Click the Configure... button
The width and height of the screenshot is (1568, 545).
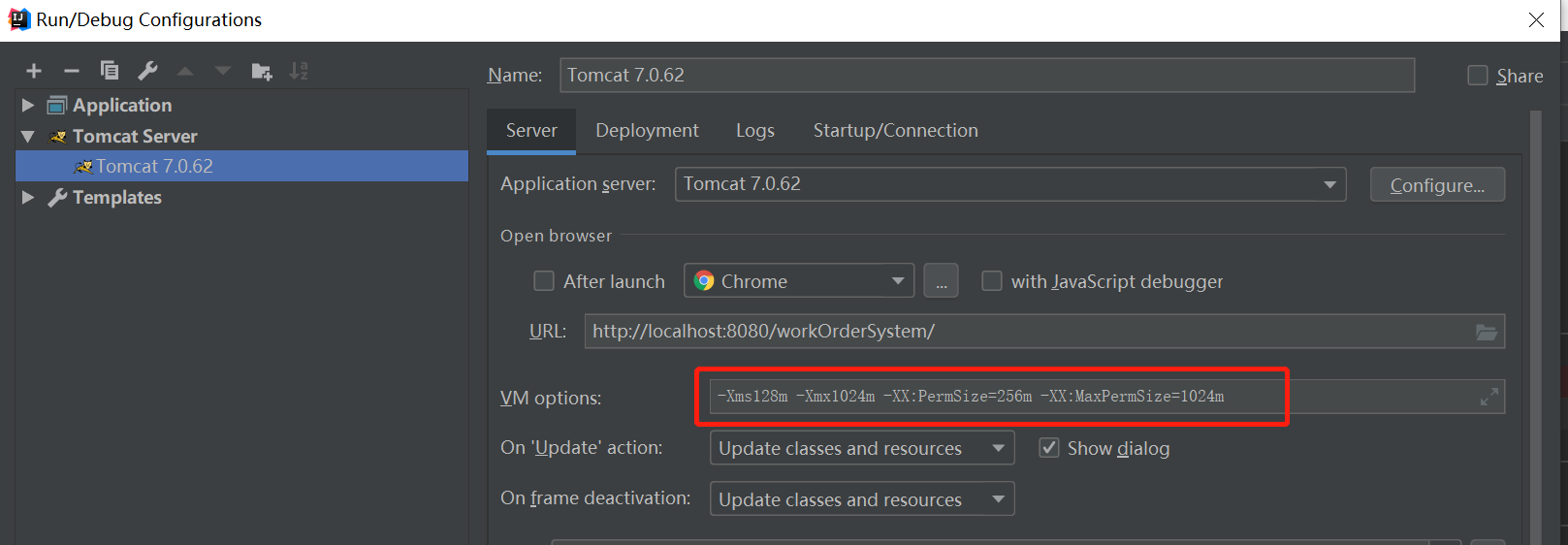click(x=1437, y=184)
